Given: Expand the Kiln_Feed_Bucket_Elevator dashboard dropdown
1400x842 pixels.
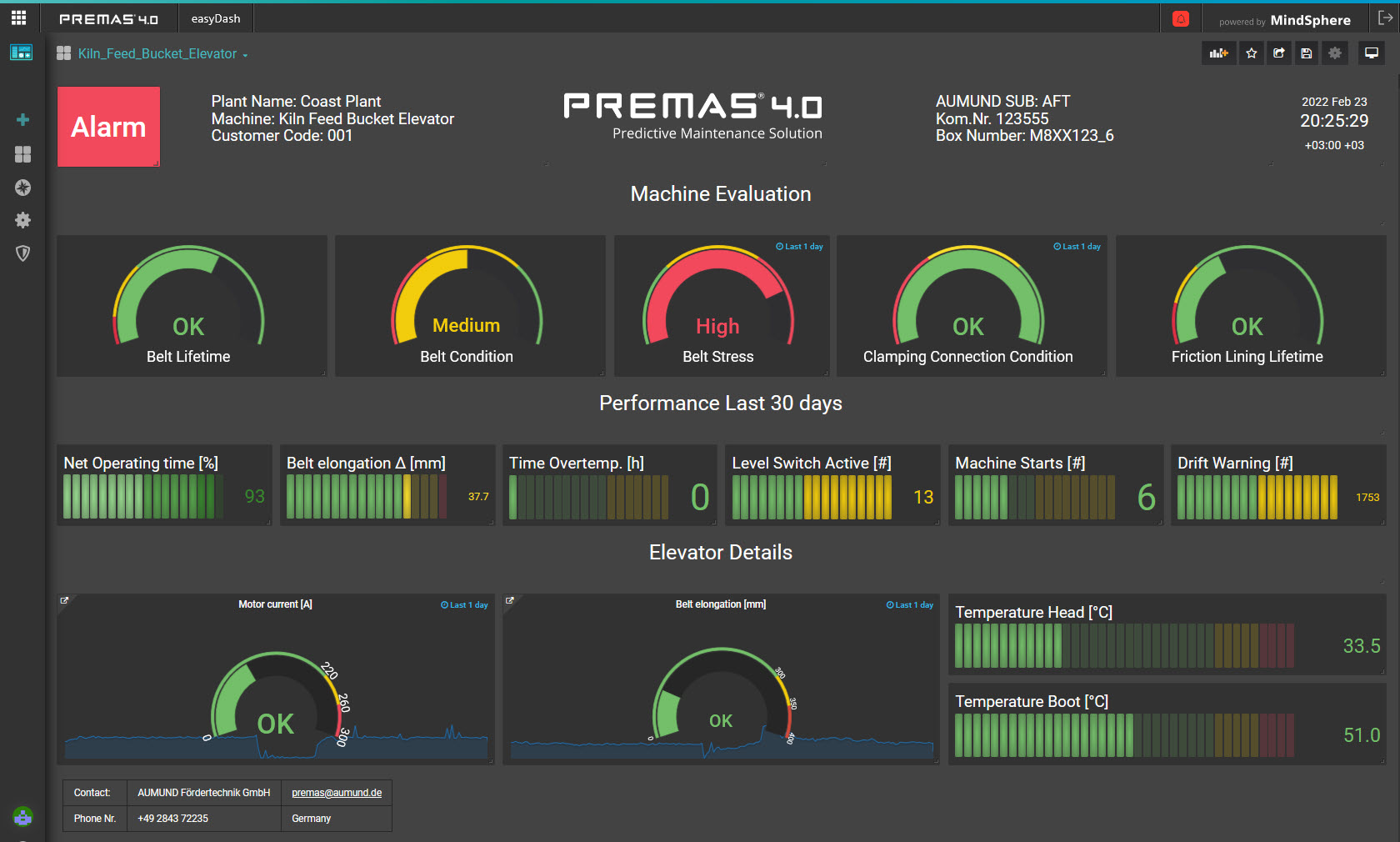Looking at the screenshot, I should (163, 54).
